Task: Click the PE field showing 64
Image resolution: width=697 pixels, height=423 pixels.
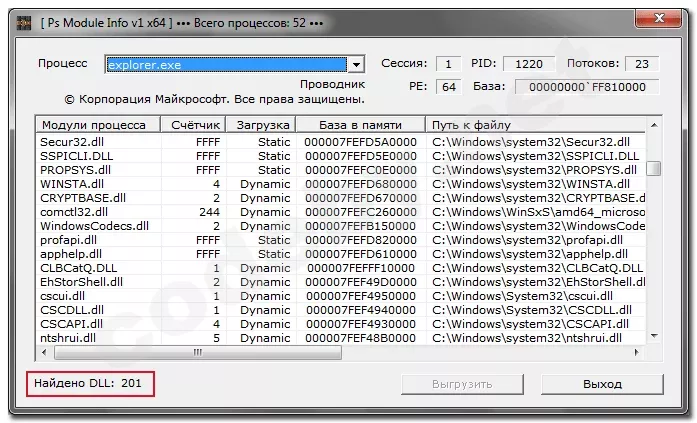Action: pyautogui.click(x=449, y=87)
